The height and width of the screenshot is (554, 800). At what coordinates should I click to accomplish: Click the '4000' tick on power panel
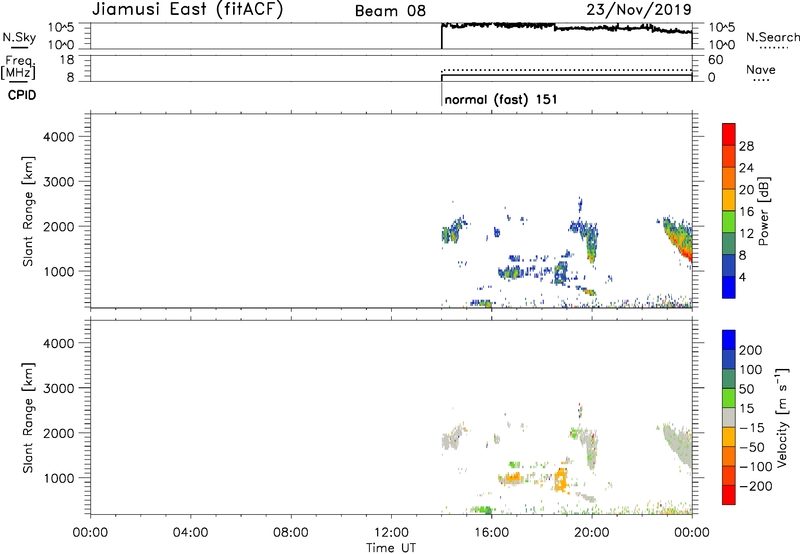click(58, 137)
